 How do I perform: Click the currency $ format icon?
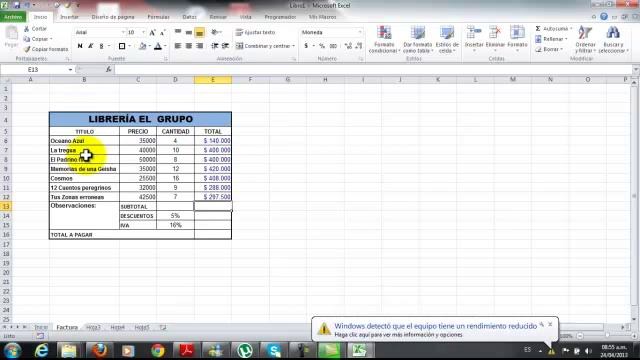click(306, 46)
